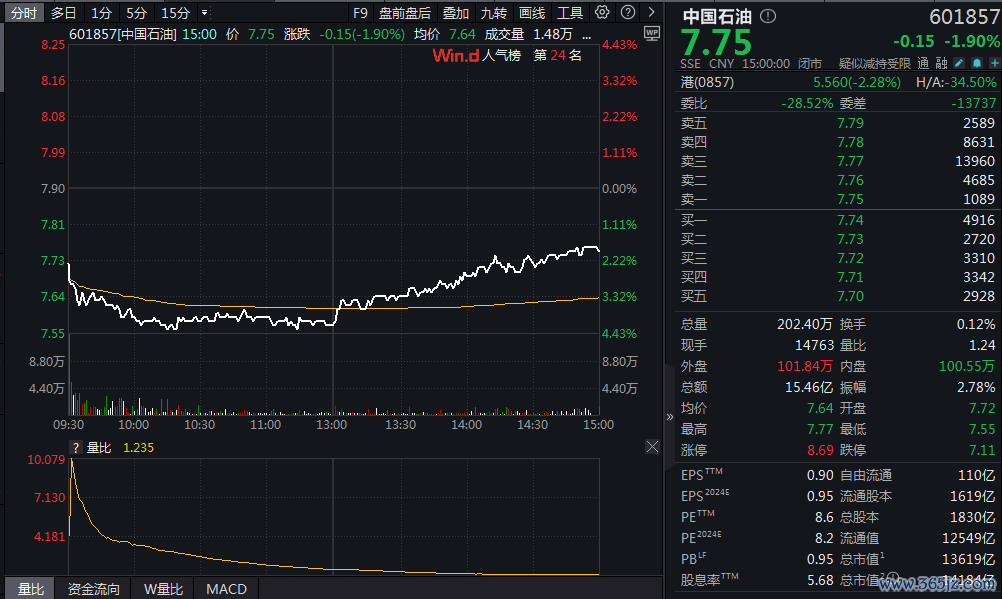Image resolution: width=1002 pixels, height=599 pixels.
Task: Click the question mark icon beside 量比
Action: click(x=75, y=448)
